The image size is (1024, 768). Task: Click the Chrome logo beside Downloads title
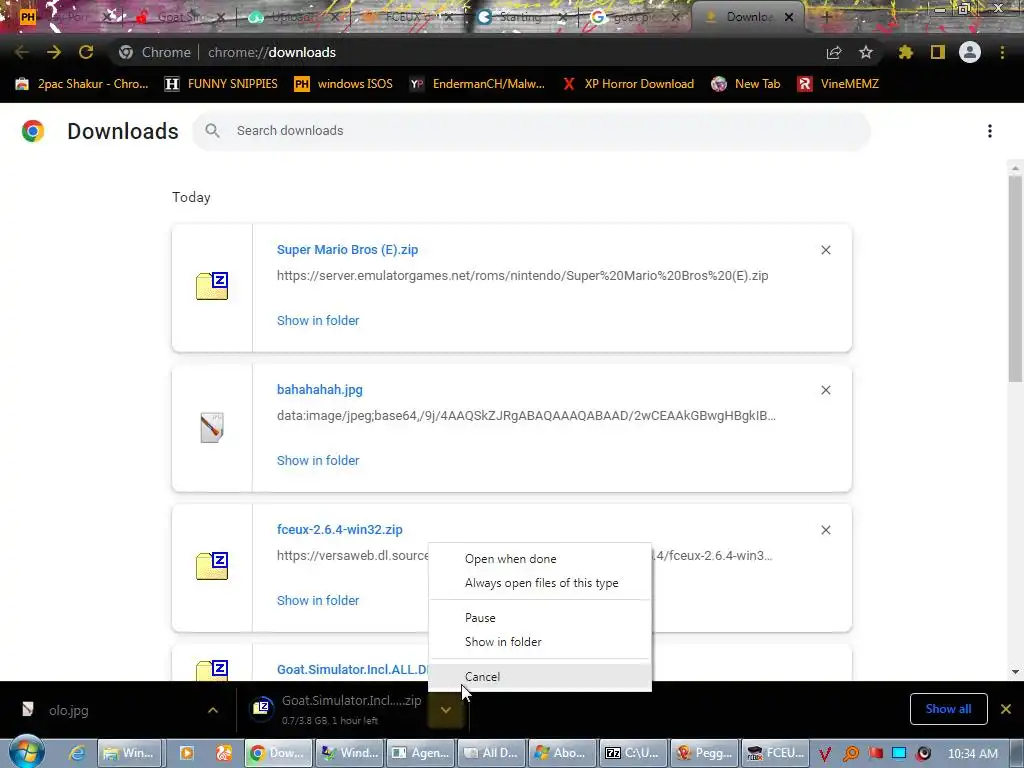33,131
